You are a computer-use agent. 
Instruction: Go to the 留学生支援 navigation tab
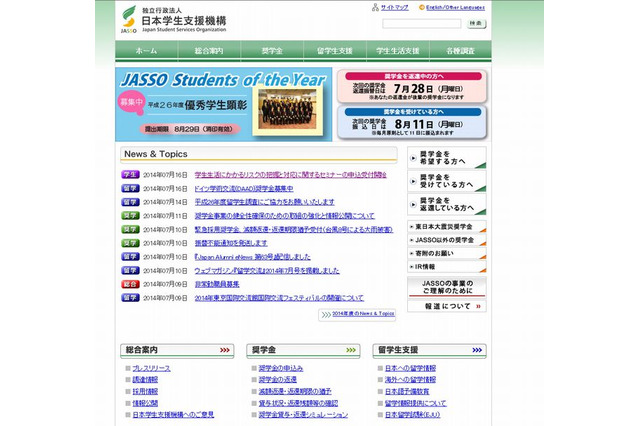tap(335, 51)
